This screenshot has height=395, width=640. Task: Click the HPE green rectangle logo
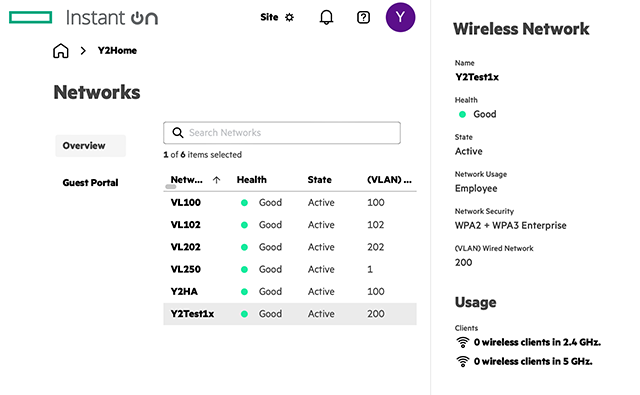pyautogui.click(x=31, y=18)
